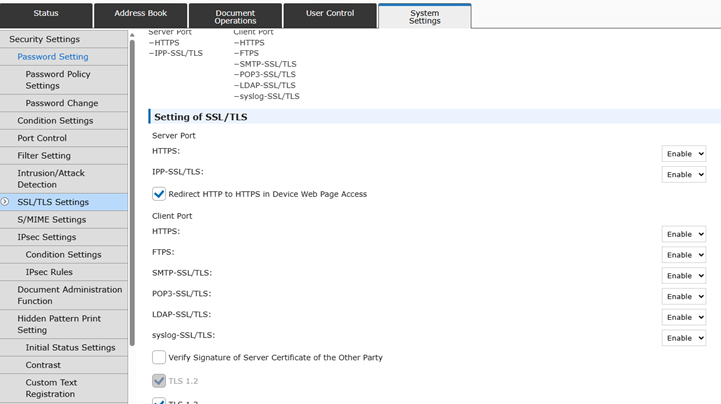Open SMTP-SSL/TLS dropdown
Viewport: 721px width, 404px height.
pos(683,275)
